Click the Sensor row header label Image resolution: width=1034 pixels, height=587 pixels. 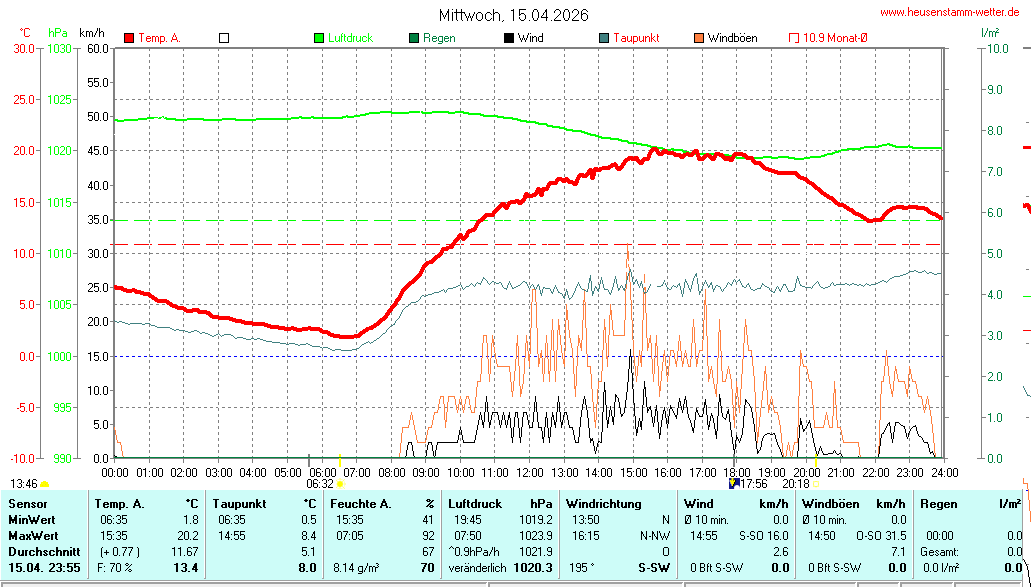pos(27,504)
